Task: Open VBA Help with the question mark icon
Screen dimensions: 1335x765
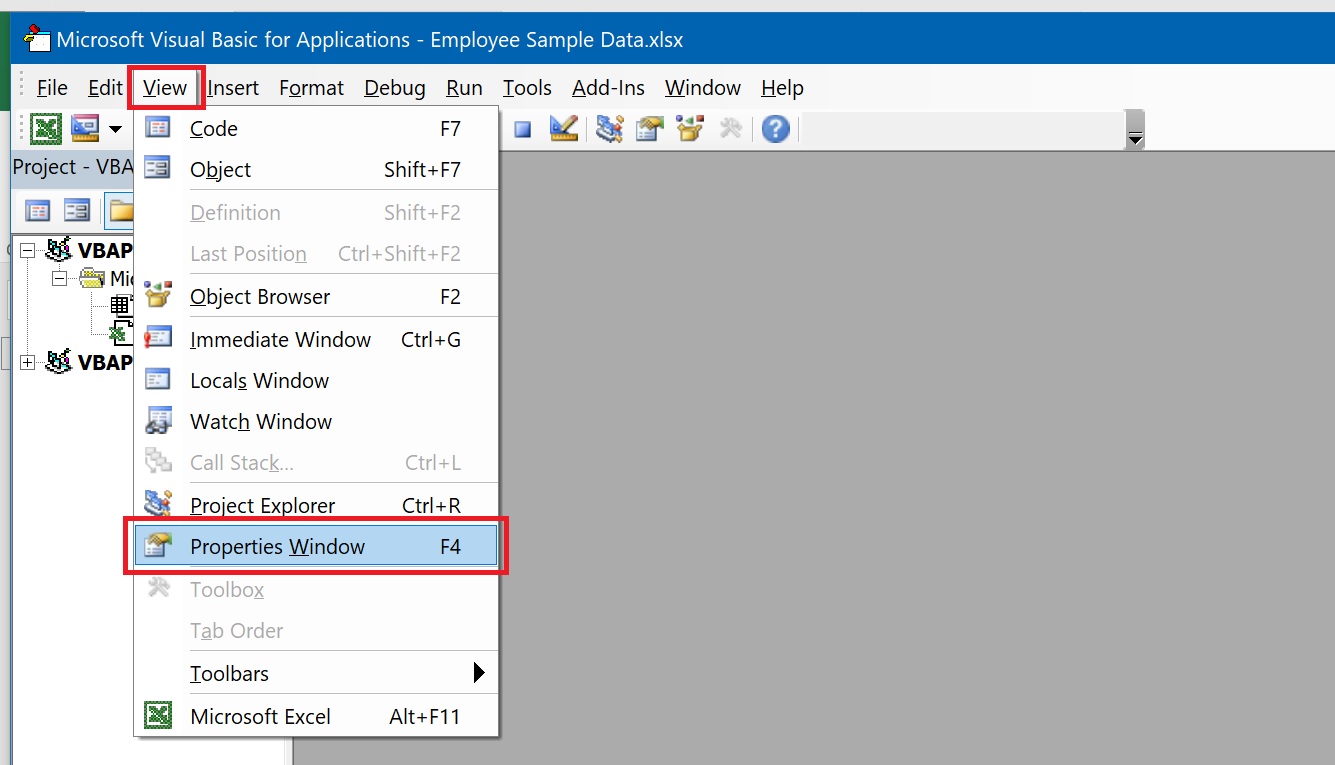Action: click(x=776, y=128)
